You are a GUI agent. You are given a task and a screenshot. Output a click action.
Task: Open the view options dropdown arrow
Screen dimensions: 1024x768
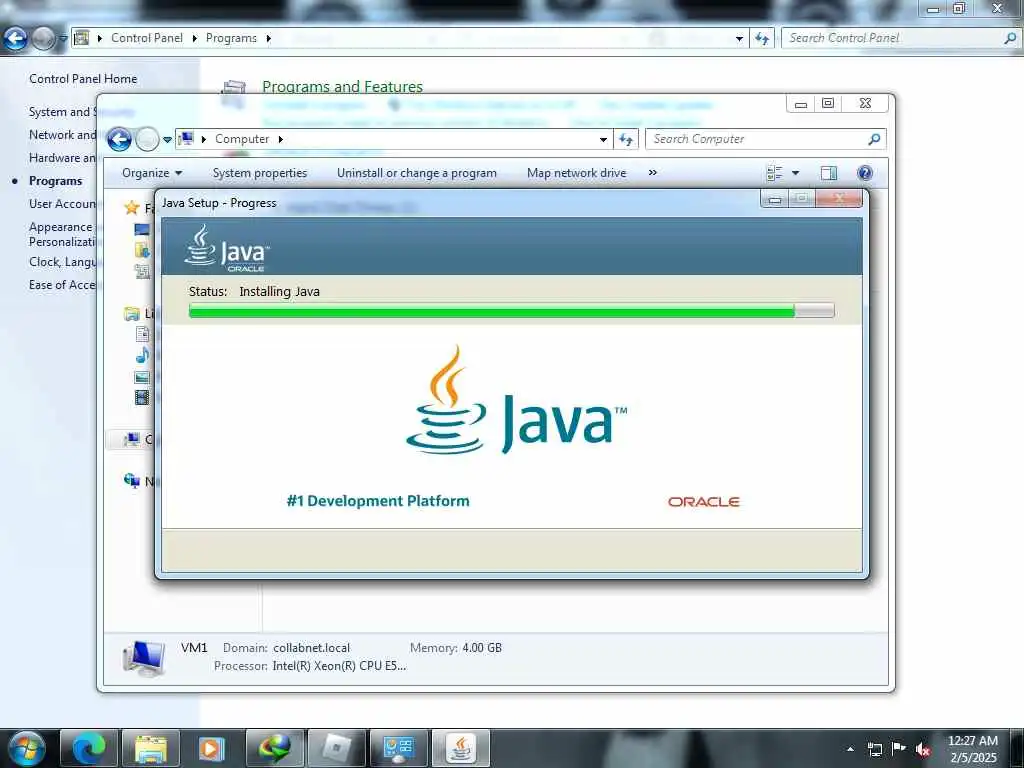tap(795, 173)
